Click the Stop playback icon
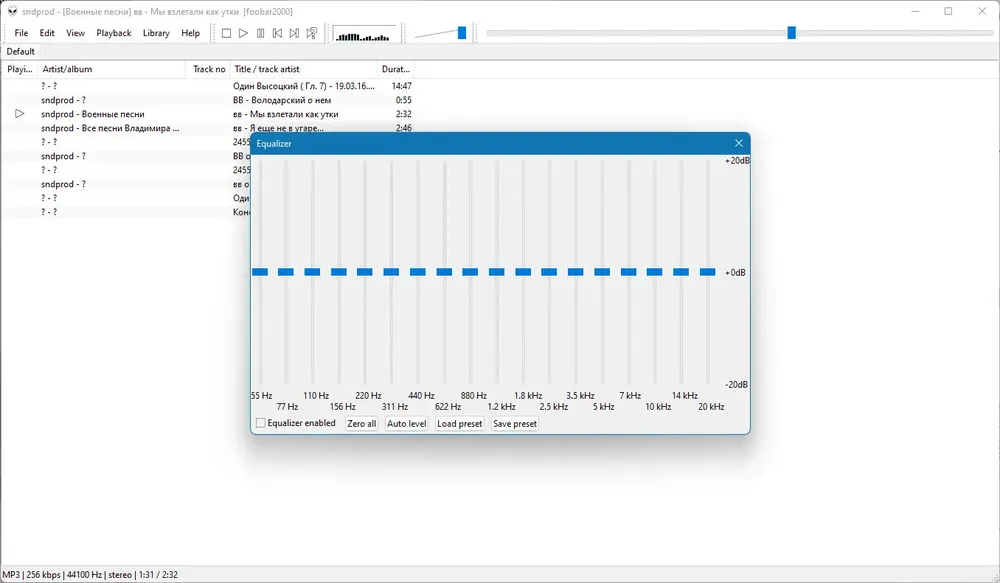The height and width of the screenshot is (583, 1000). [x=226, y=33]
